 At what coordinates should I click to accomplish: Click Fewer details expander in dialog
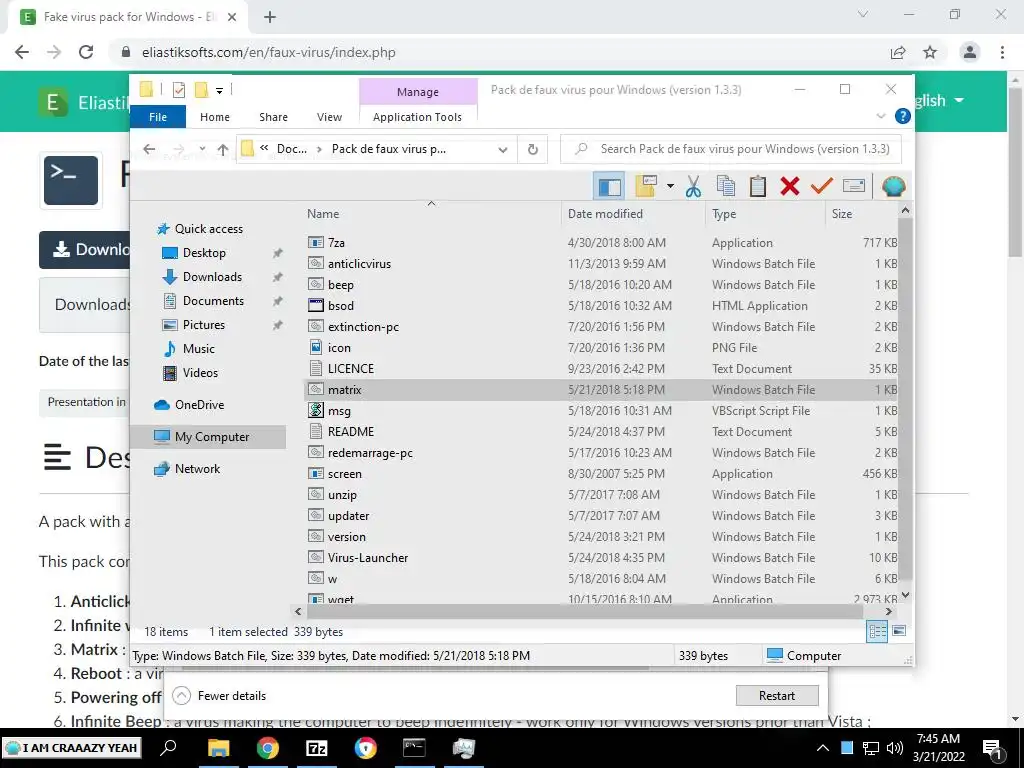coord(221,696)
